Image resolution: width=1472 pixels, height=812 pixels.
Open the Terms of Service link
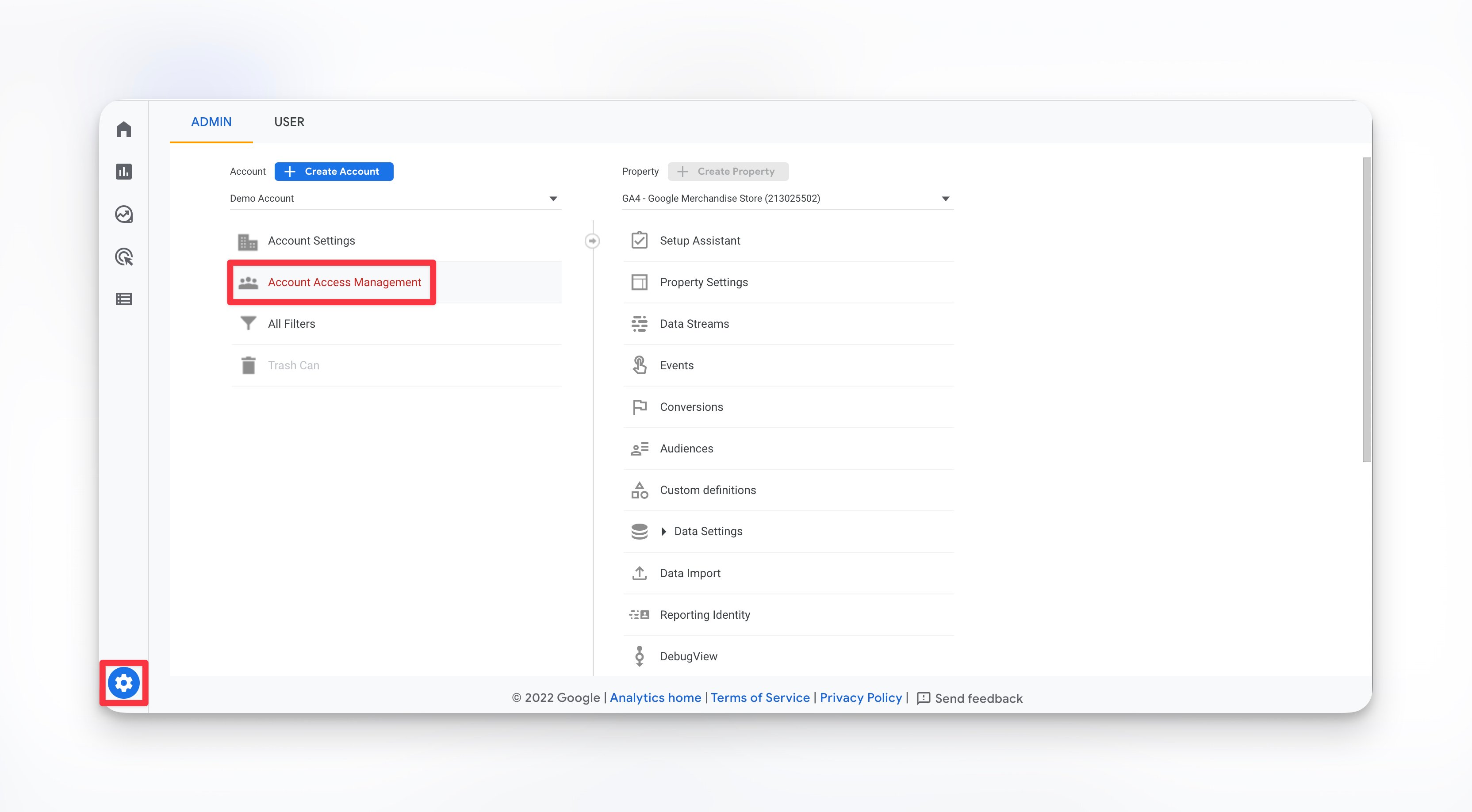[760, 698]
